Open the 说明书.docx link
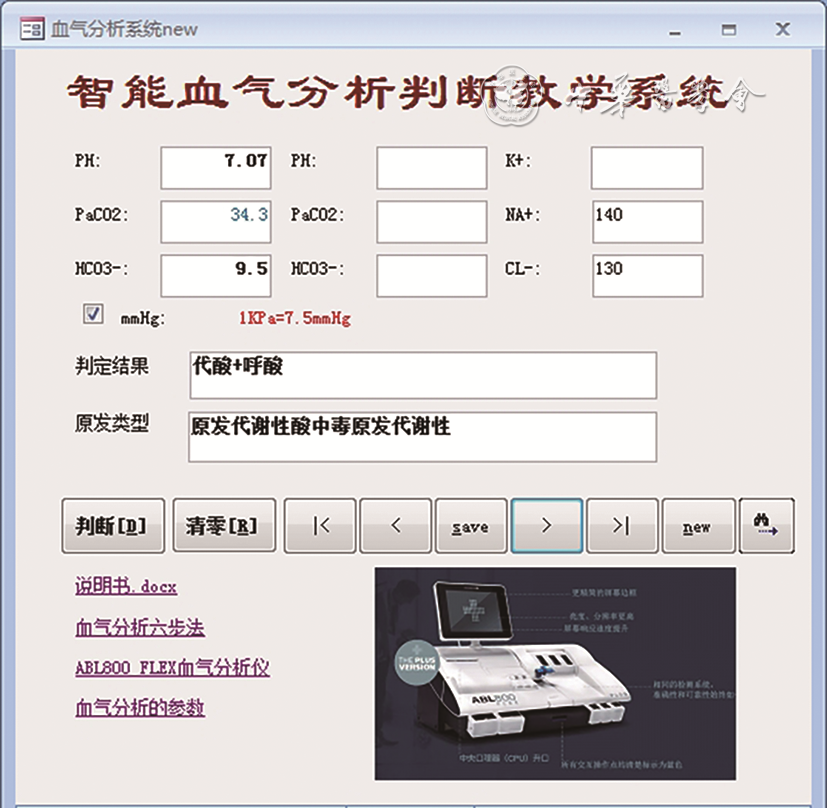Image resolution: width=827 pixels, height=808 pixels. coord(126,587)
